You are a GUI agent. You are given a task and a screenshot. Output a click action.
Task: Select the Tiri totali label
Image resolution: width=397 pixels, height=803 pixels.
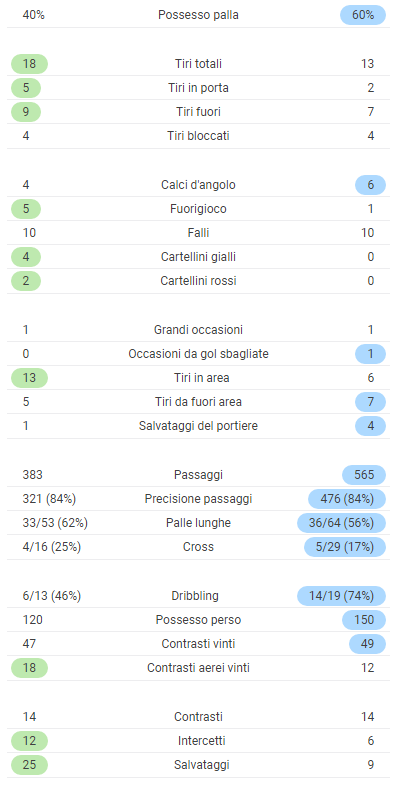pos(198,64)
